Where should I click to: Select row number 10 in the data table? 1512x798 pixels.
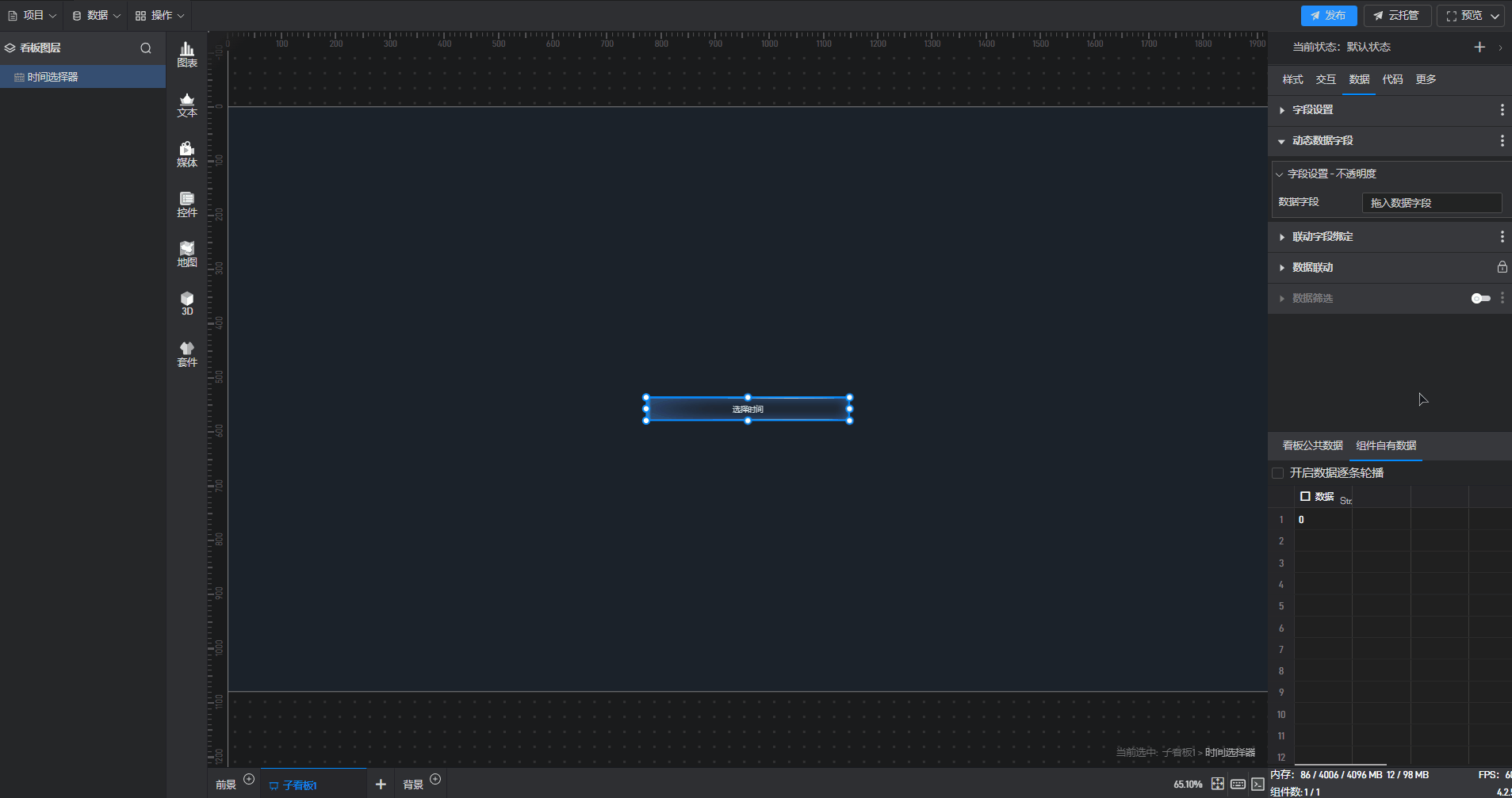pos(1281,715)
